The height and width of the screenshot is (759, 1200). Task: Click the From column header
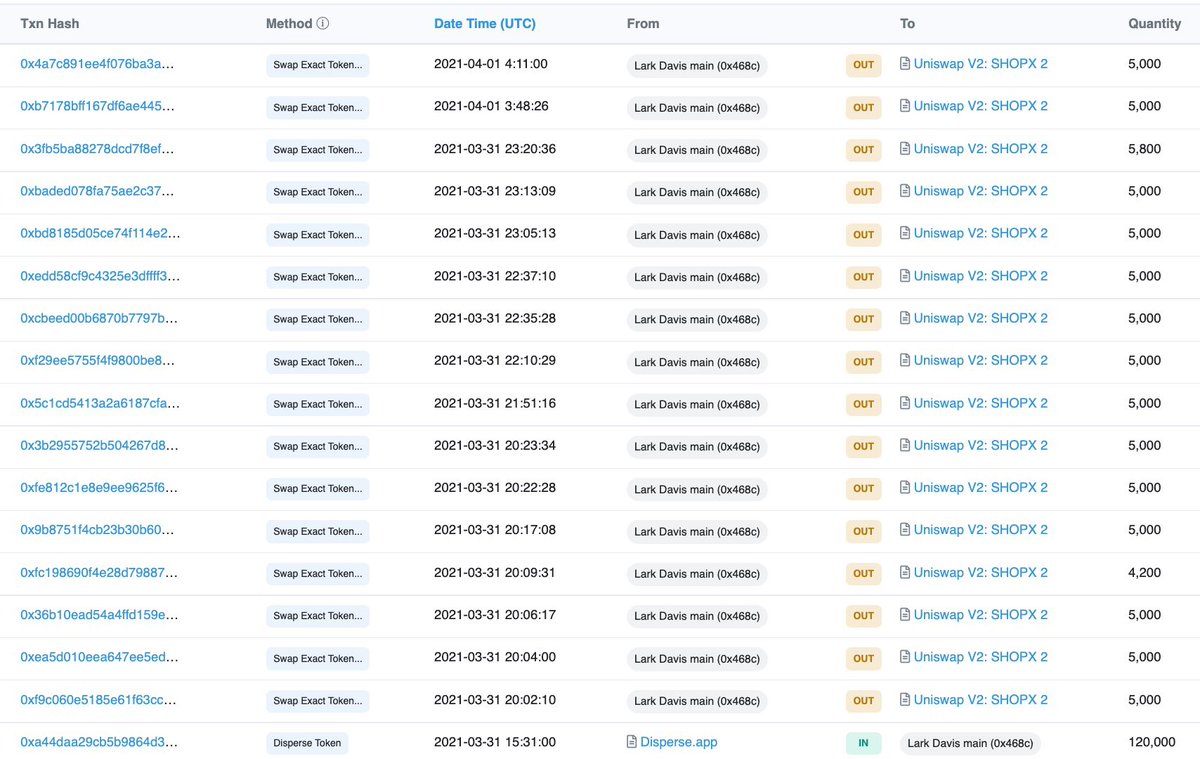pyautogui.click(x=643, y=23)
